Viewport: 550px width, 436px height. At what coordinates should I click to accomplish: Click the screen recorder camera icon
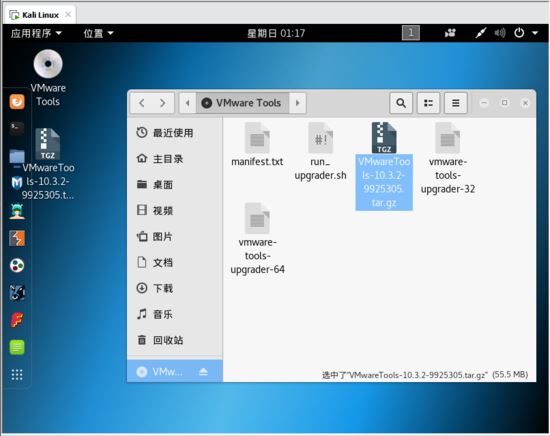(450, 33)
